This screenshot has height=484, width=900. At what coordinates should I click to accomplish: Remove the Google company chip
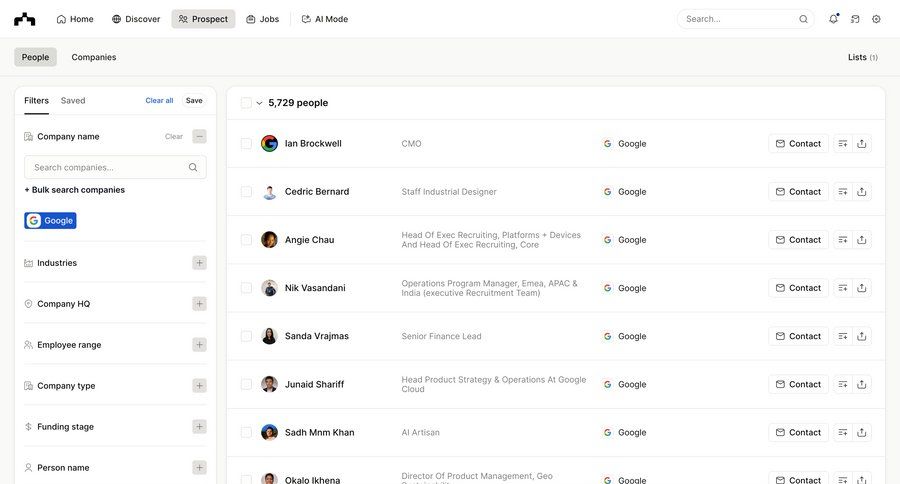click(x=51, y=220)
